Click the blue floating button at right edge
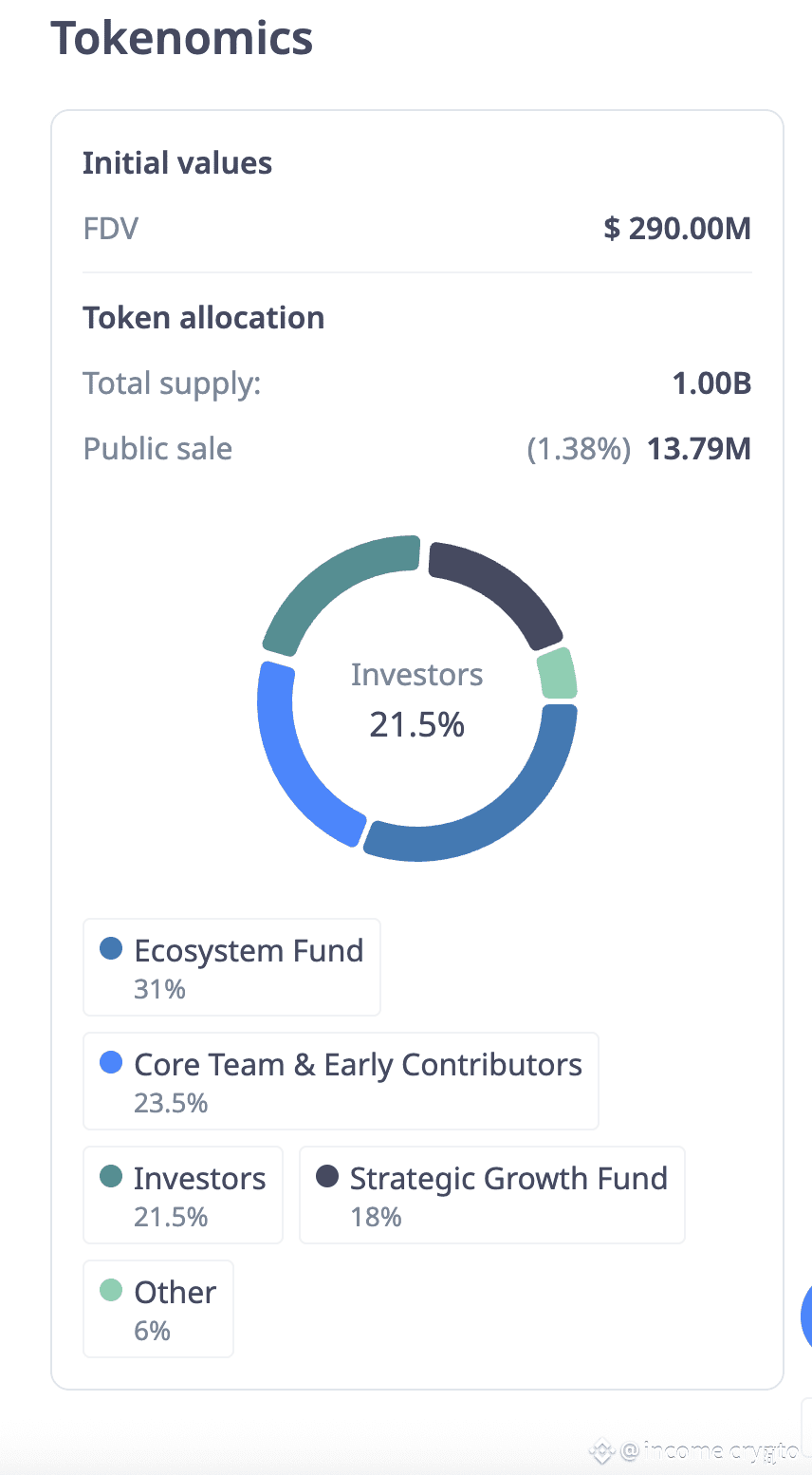 pos(806,1316)
